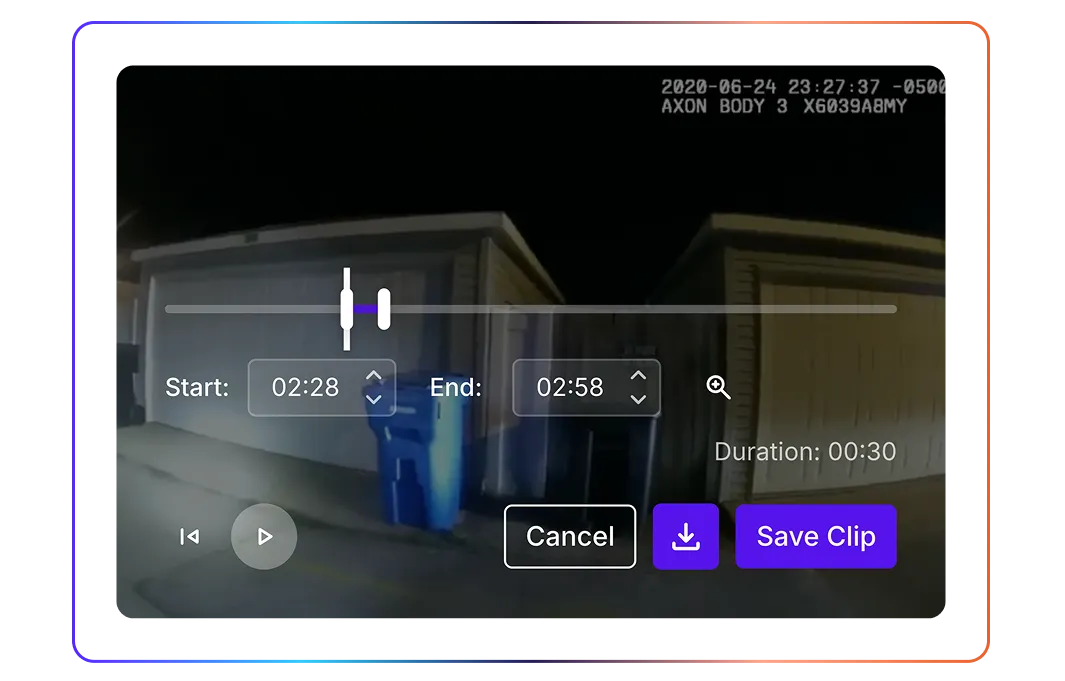Decrease the Start time with the down arrow

point(374,399)
